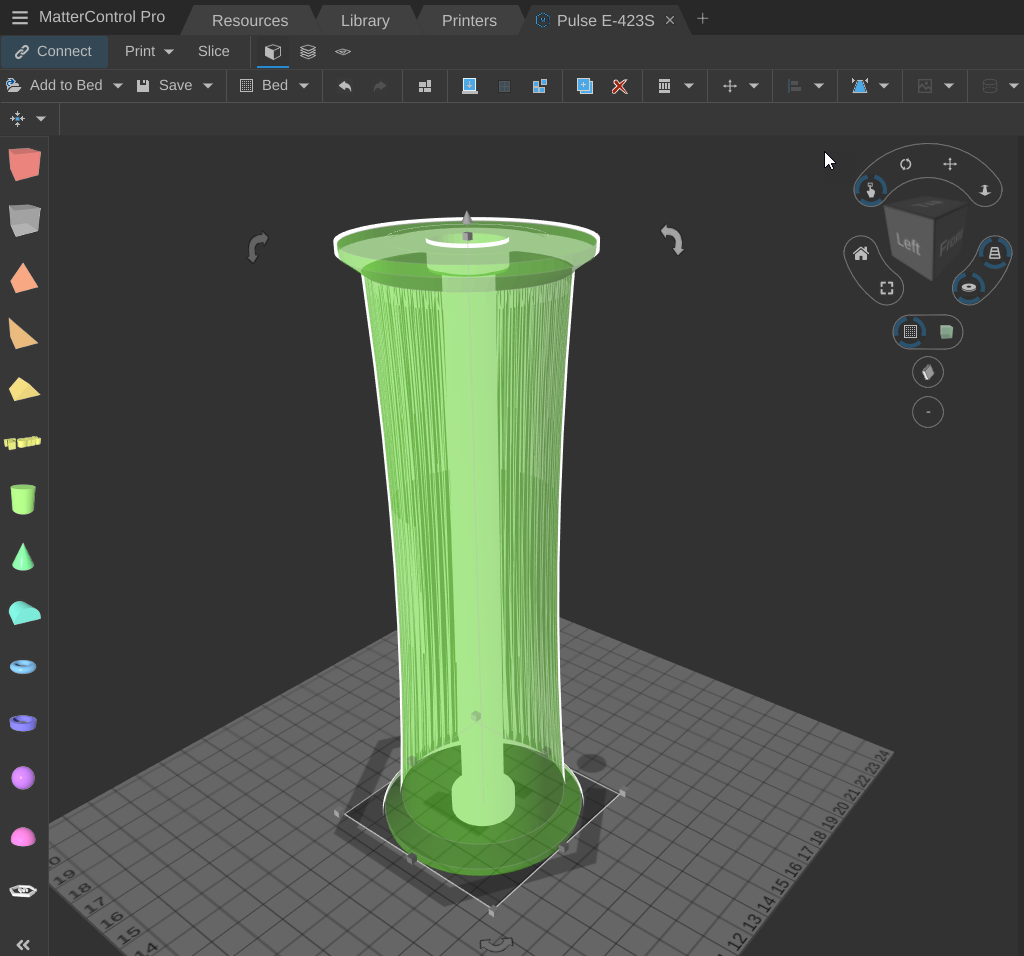
Task: Open the transform move dropdown arrow
Action: (x=754, y=86)
